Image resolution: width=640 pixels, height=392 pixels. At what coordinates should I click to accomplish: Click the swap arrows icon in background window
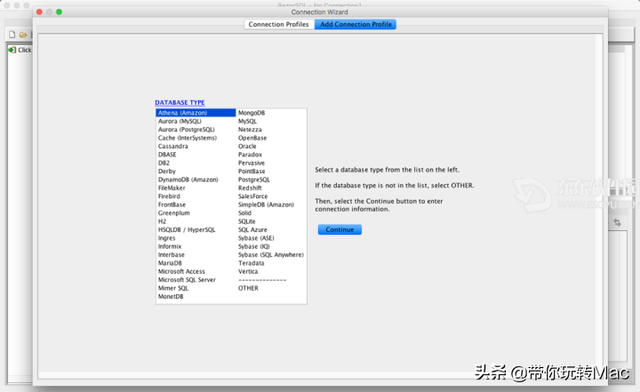coord(617,223)
